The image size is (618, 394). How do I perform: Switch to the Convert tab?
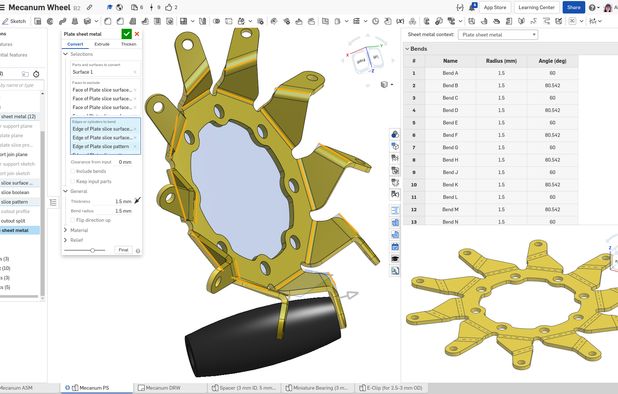coord(75,44)
